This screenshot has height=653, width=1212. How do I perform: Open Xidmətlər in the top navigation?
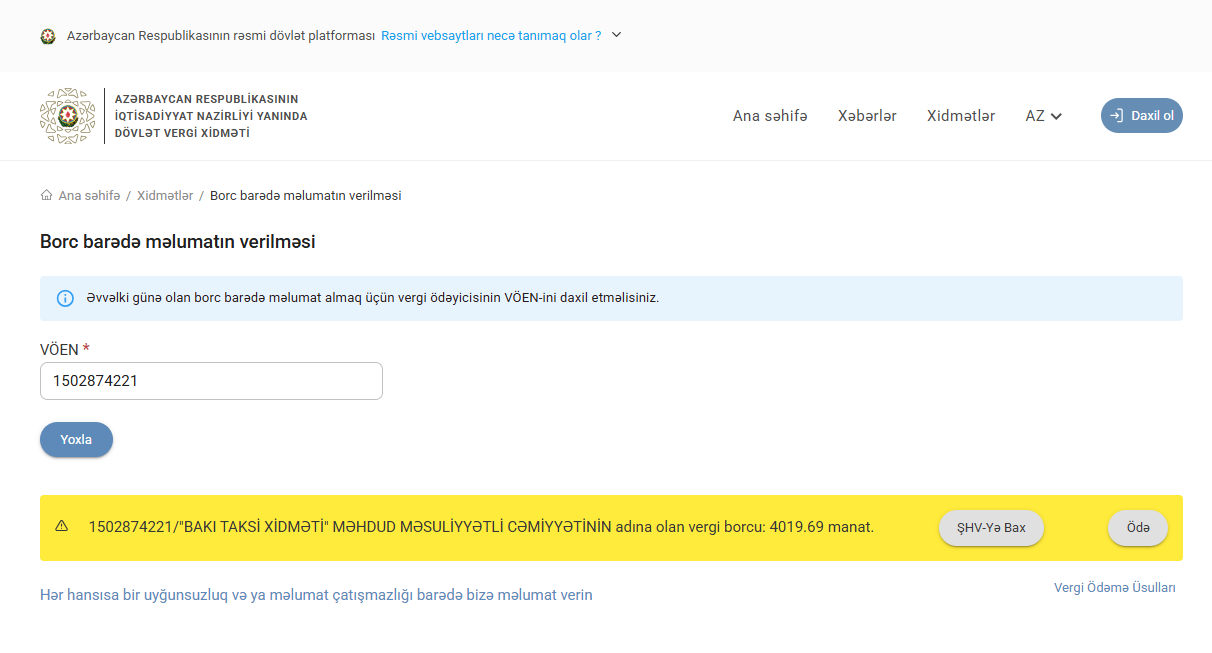click(960, 116)
